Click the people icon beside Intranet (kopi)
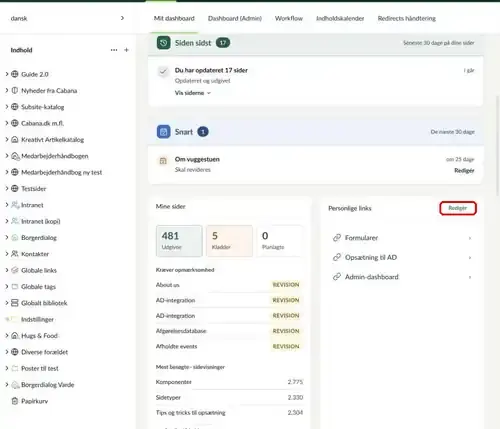 coord(15,221)
